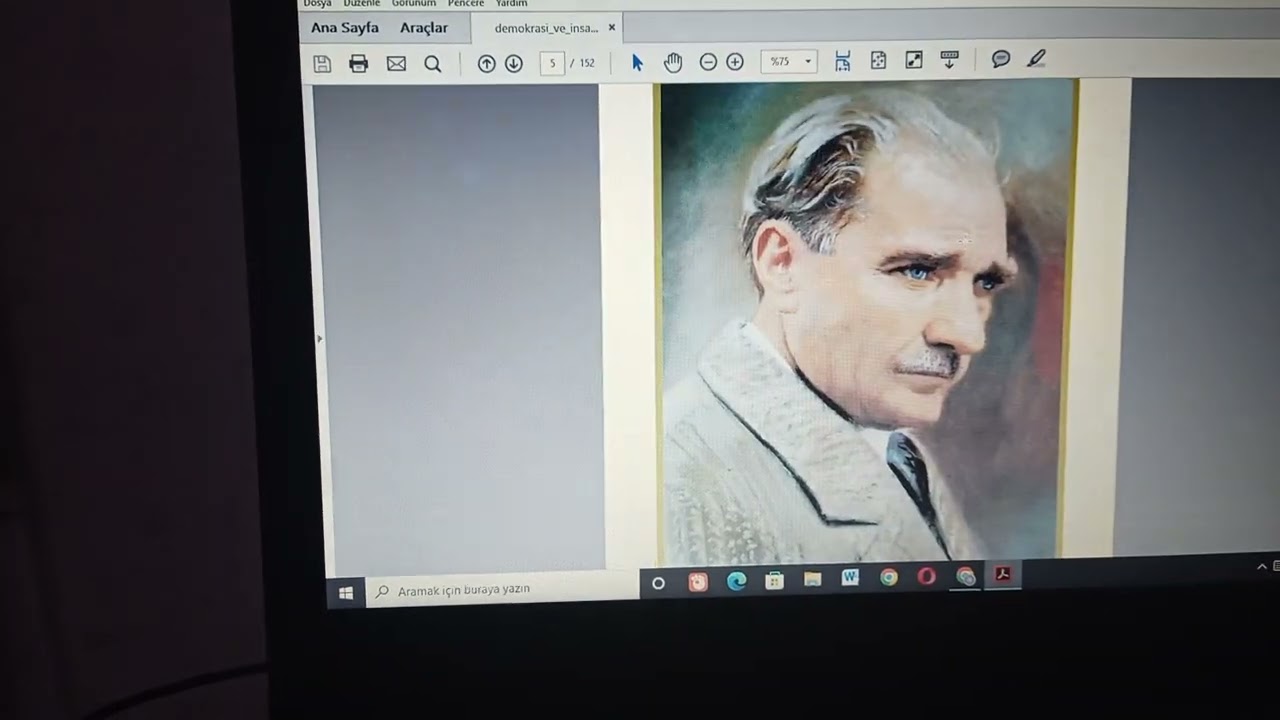Image resolution: width=1280 pixels, height=720 pixels.
Task: Select the demokrasi_ve_insa... document tab
Action: click(x=546, y=28)
